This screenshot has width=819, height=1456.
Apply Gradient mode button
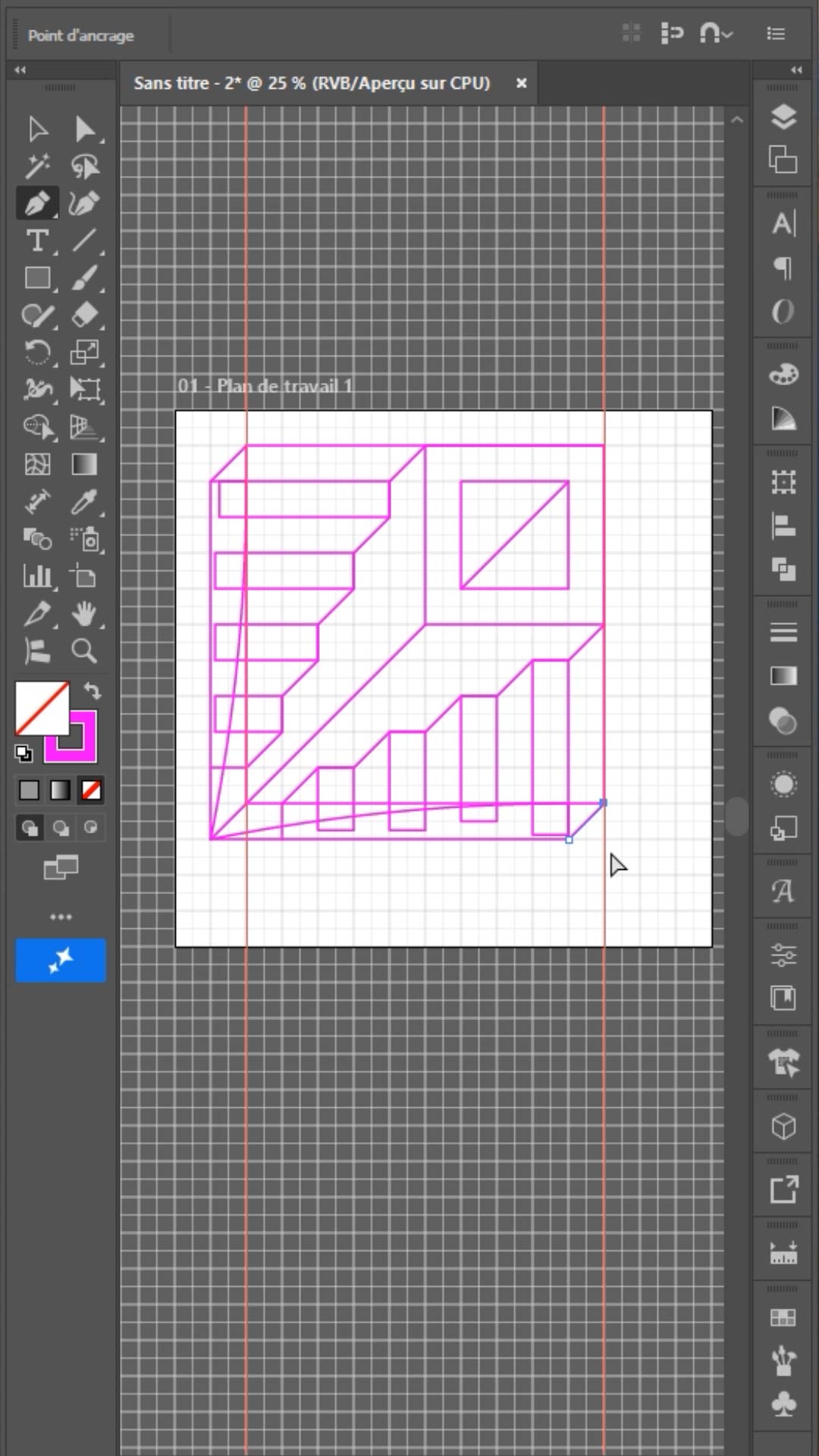(60, 790)
